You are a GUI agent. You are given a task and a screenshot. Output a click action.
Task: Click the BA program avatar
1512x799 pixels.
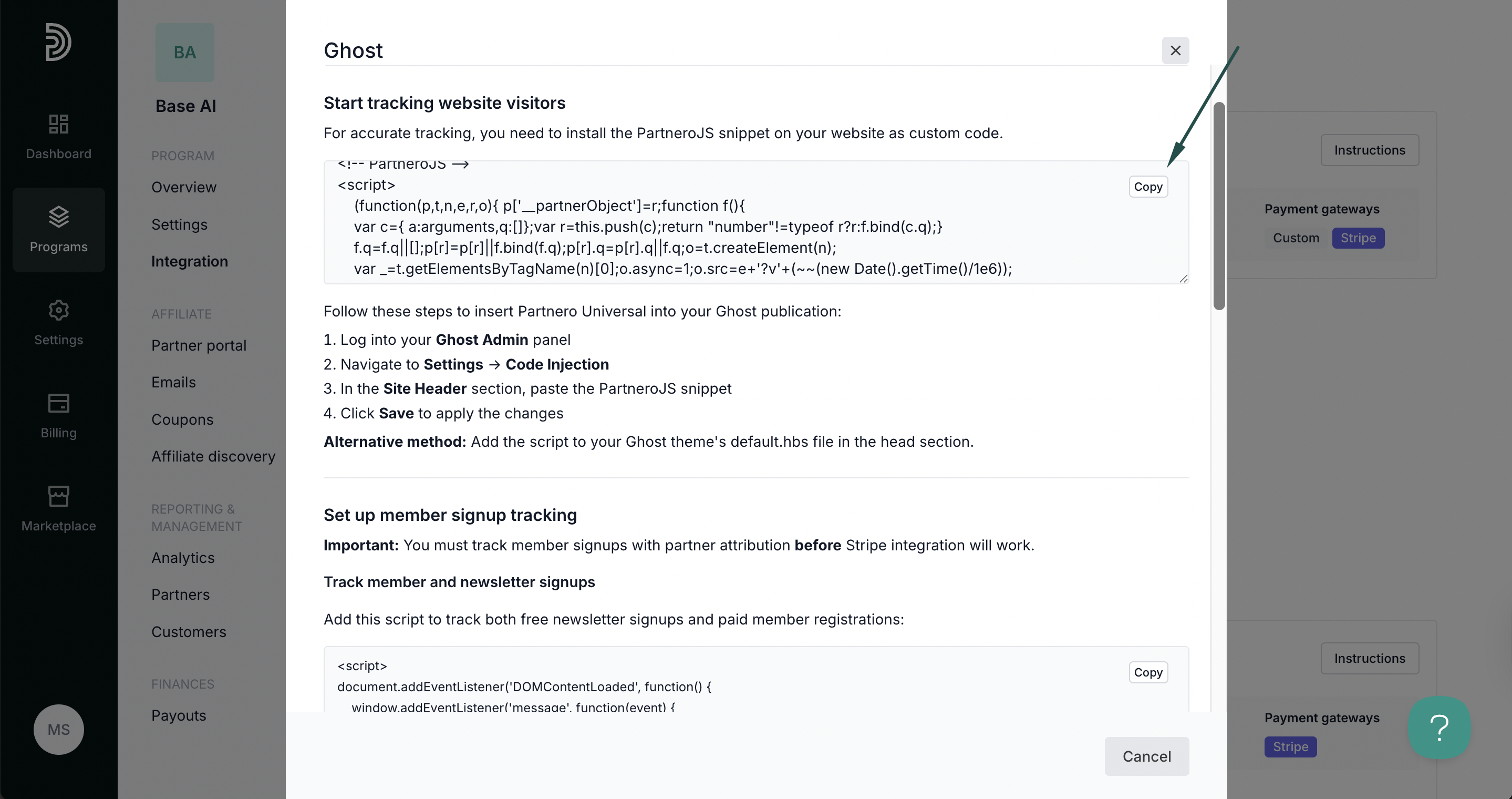(185, 52)
